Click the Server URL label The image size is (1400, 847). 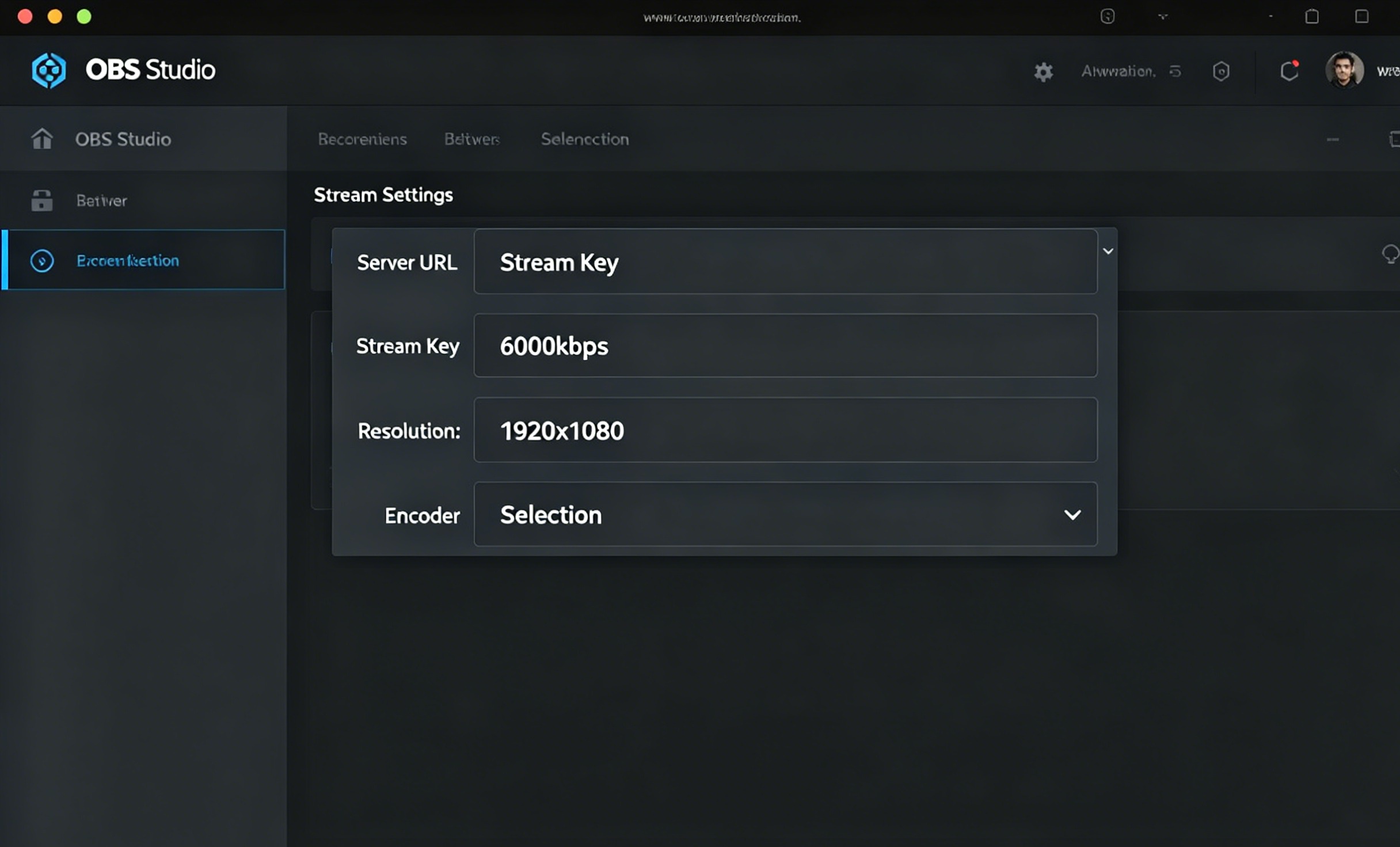[407, 263]
